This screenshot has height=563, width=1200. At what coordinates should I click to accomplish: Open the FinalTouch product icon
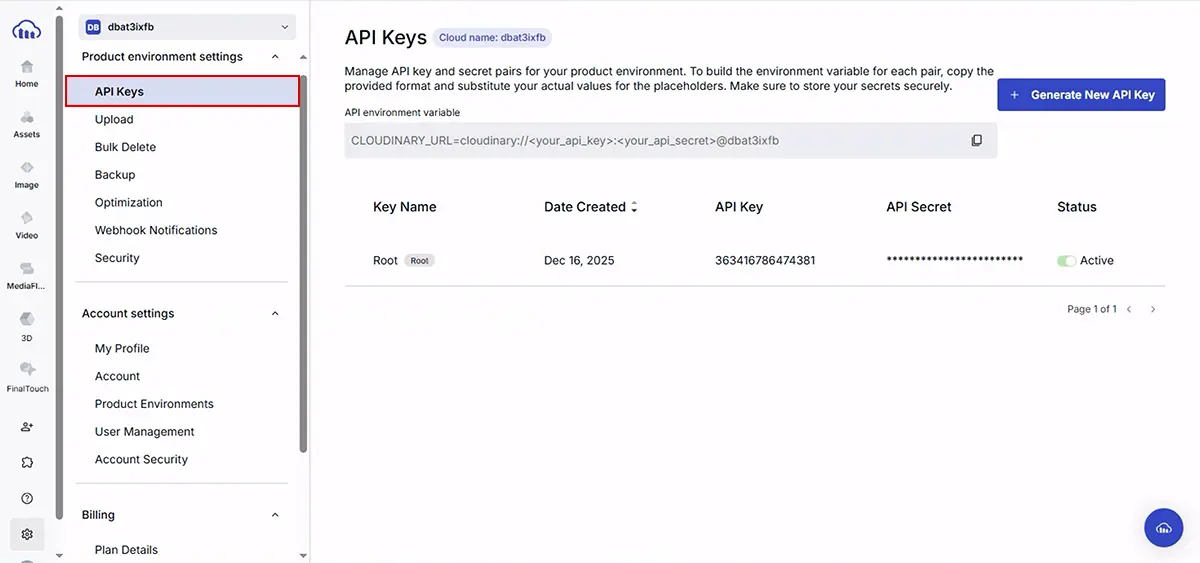[27, 371]
